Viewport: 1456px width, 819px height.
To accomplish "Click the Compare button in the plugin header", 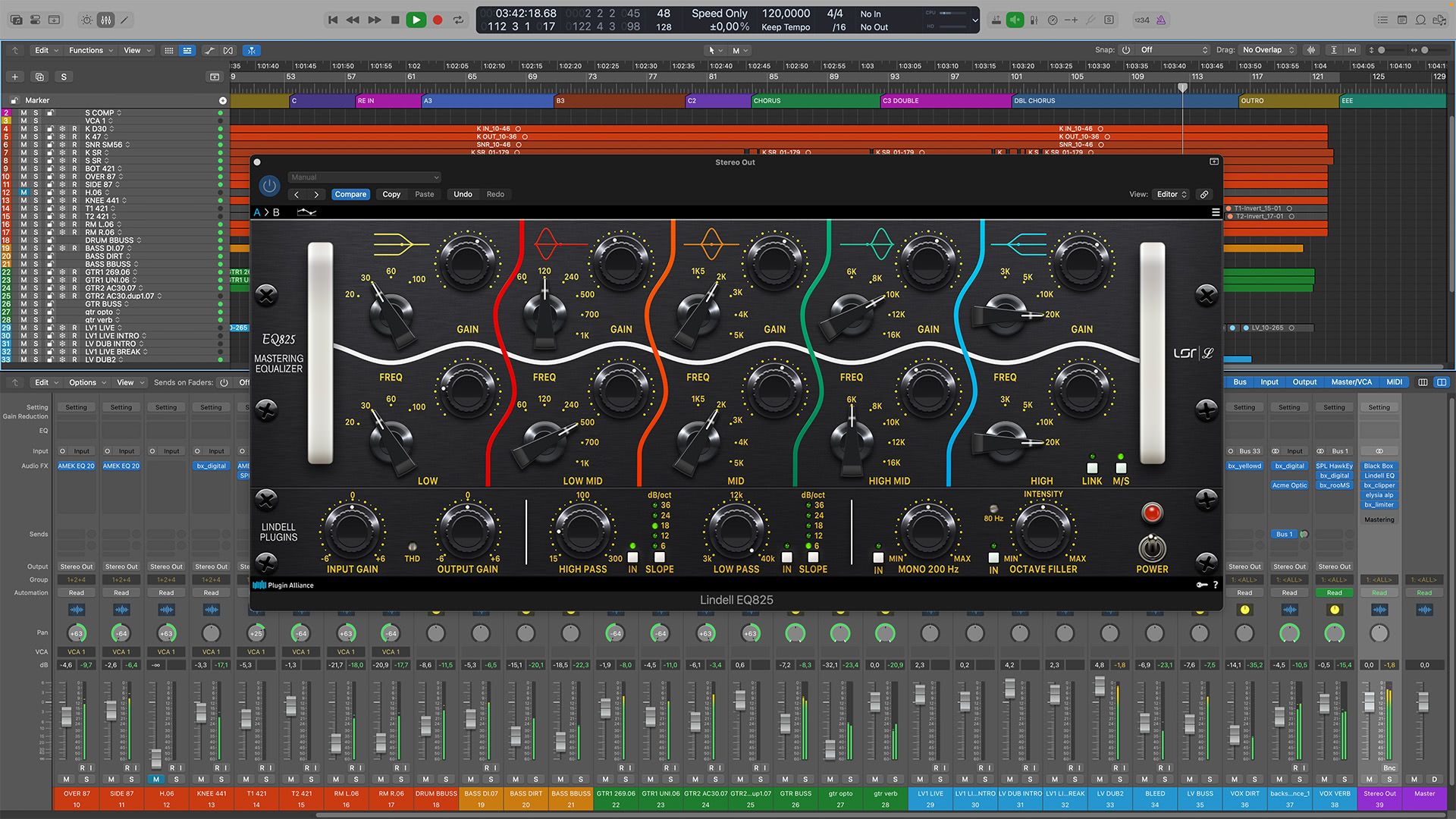I will pyautogui.click(x=350, y=194).
